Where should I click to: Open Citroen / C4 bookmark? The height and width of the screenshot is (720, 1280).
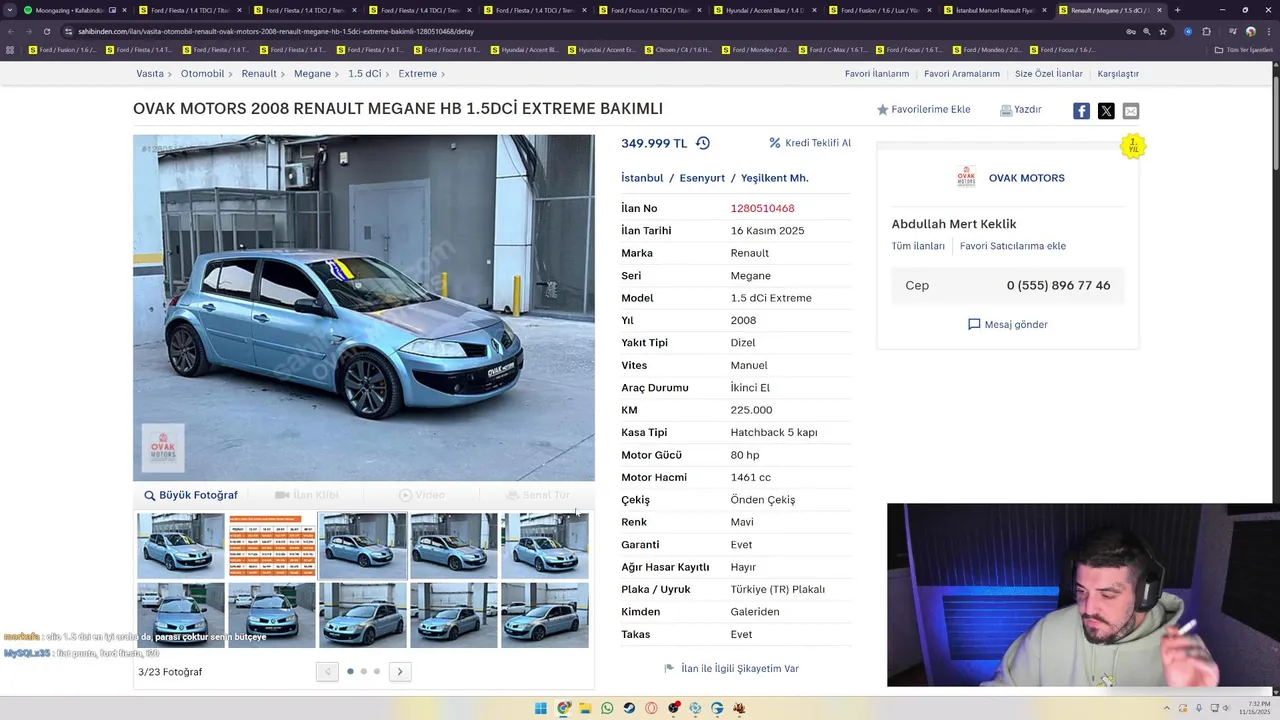[x=678, y=50]
